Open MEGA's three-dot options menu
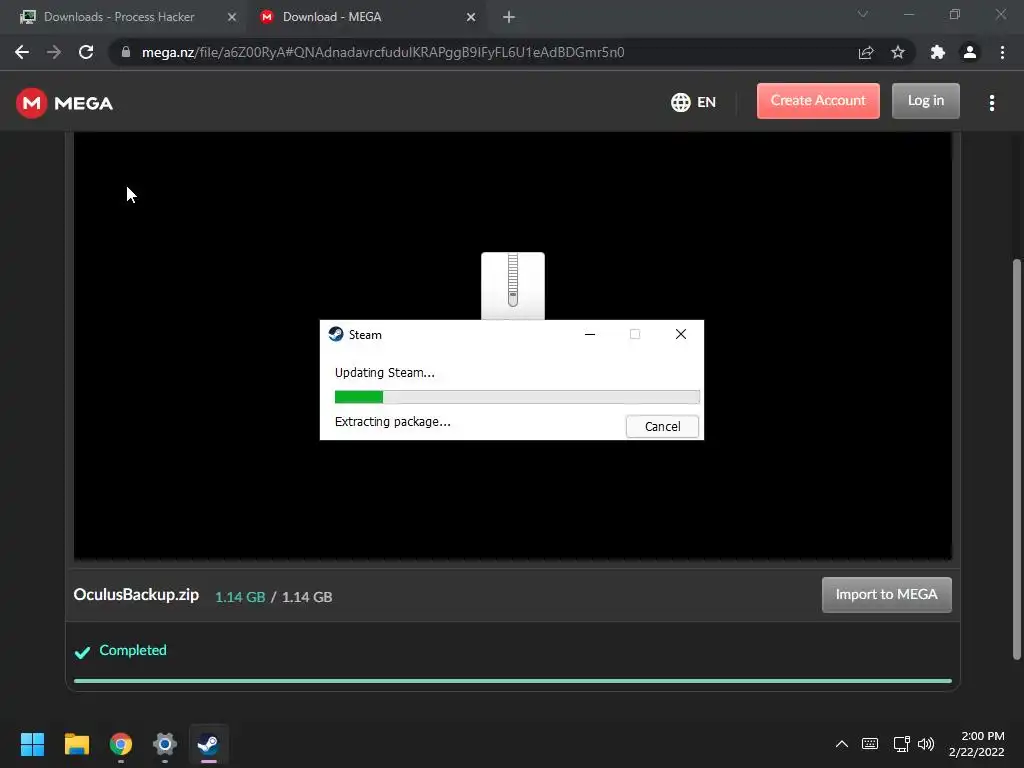 click(992, 103)
